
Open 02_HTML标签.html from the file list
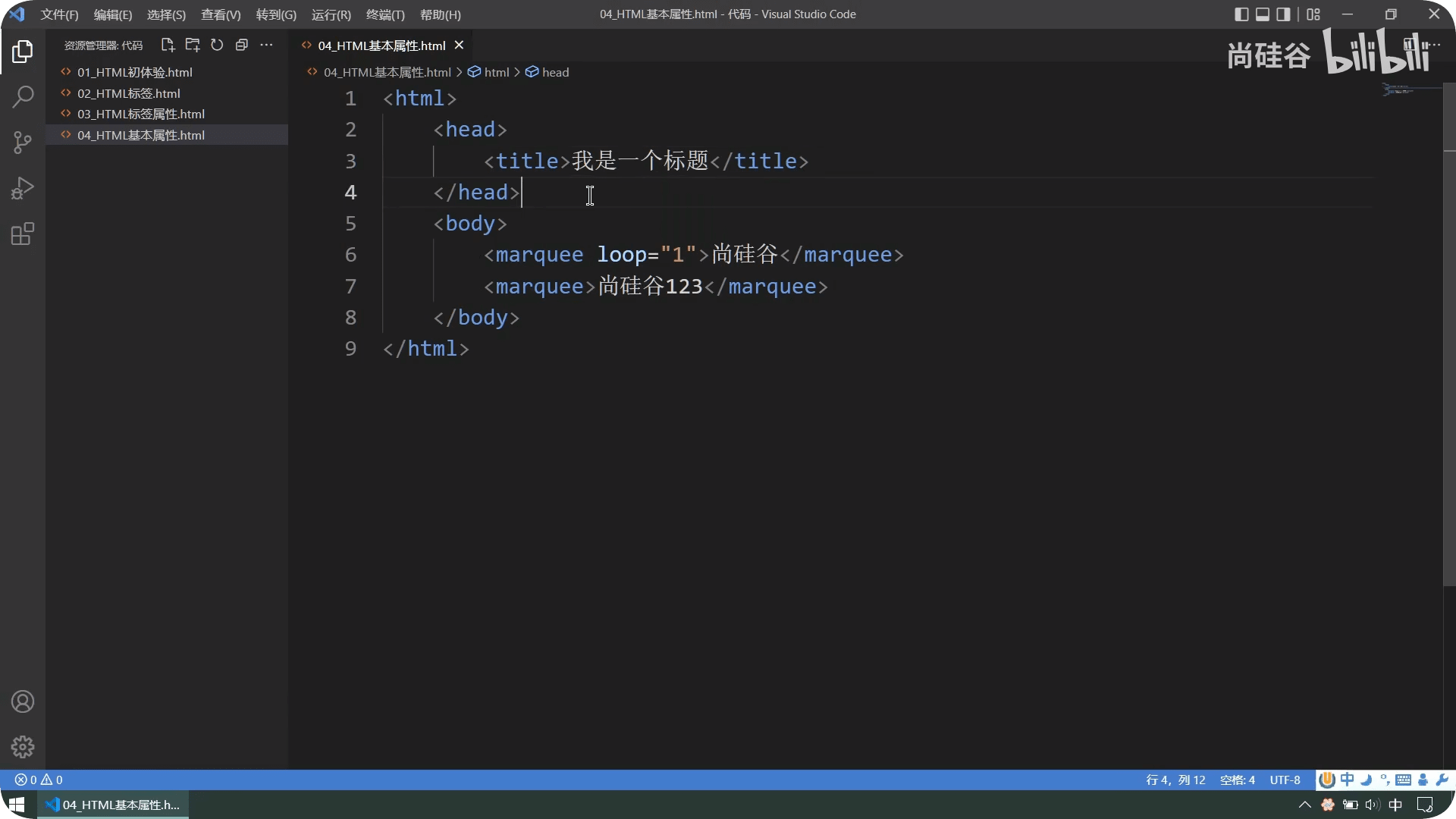(x=129, y=93)
